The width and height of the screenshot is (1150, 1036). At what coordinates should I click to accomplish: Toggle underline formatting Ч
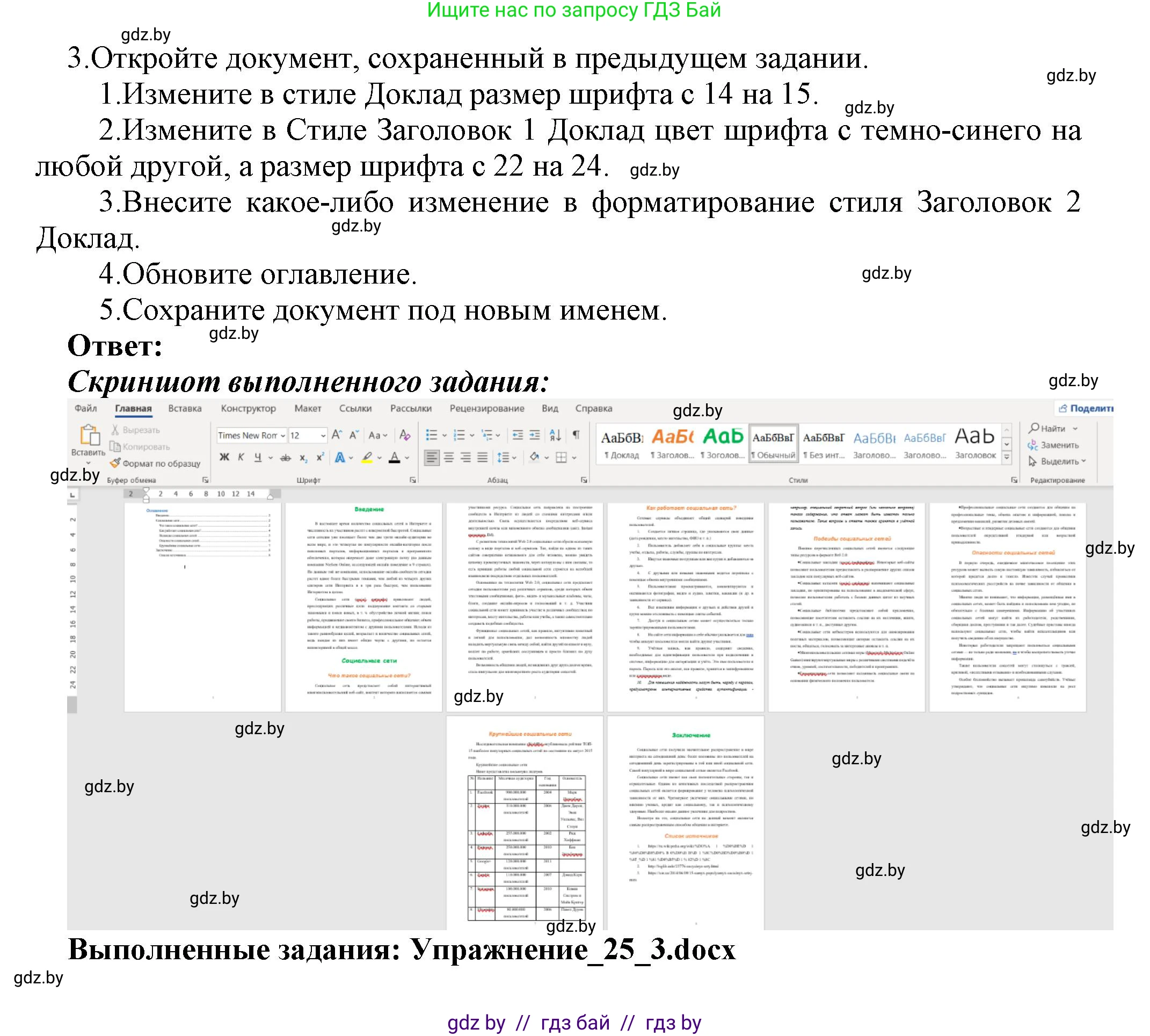pyautogui.click(x=257, y=457)
